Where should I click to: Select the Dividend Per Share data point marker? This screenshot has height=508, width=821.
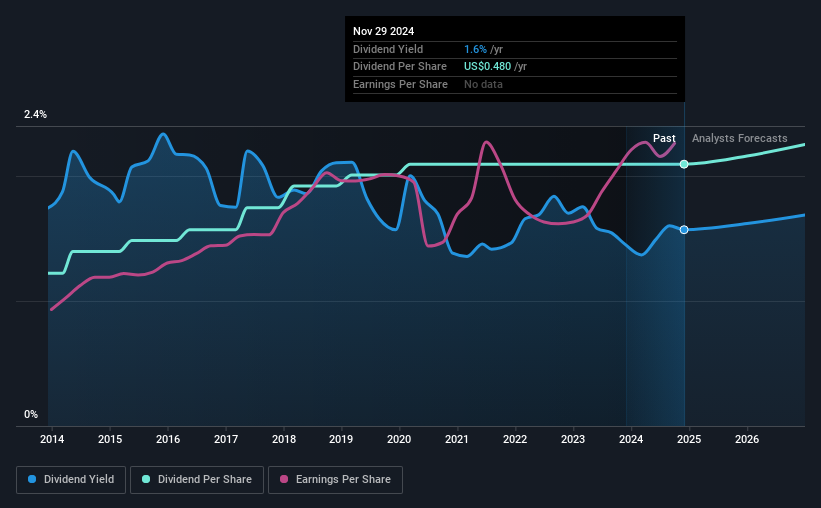(x=684, y=164)
